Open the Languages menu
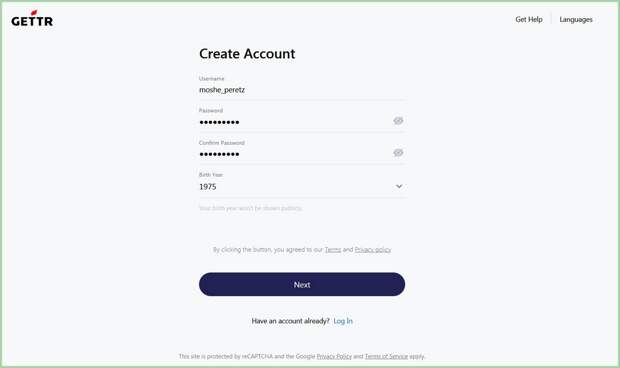This screenshot has height=368, width=620. pos(576,19)
